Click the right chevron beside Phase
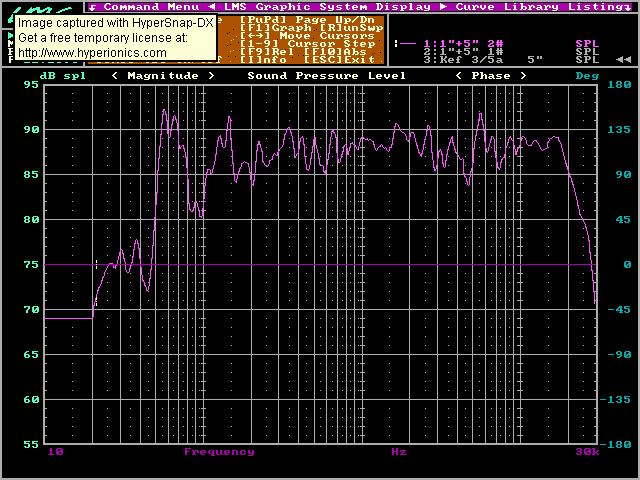 click(x=523, y=76)
